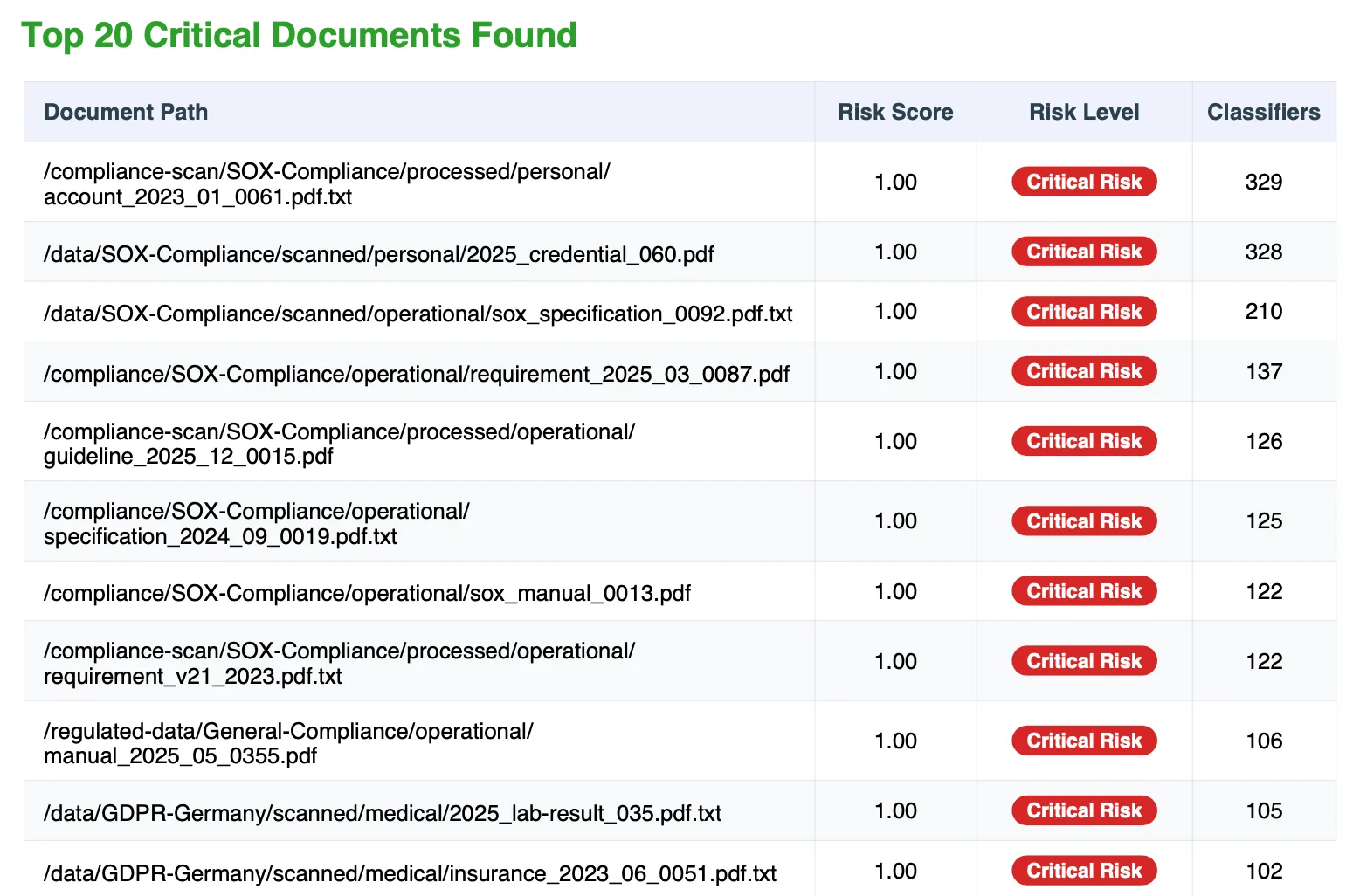
Task: Open requirement_v21_2023.pdf.txt document path
Action: click(x=339, y=663)
